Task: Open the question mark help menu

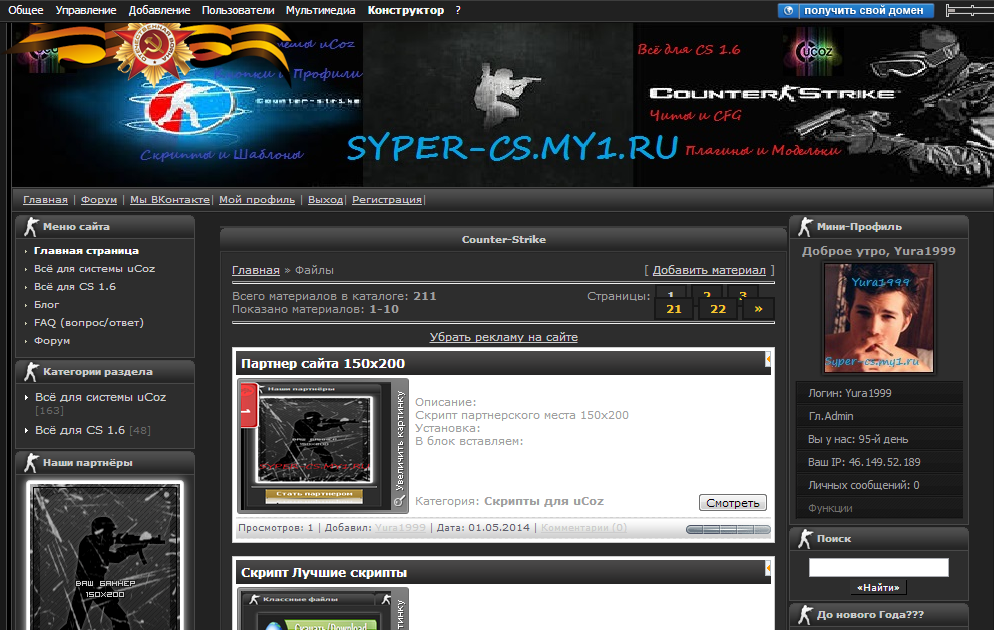Action: [458, 10]
